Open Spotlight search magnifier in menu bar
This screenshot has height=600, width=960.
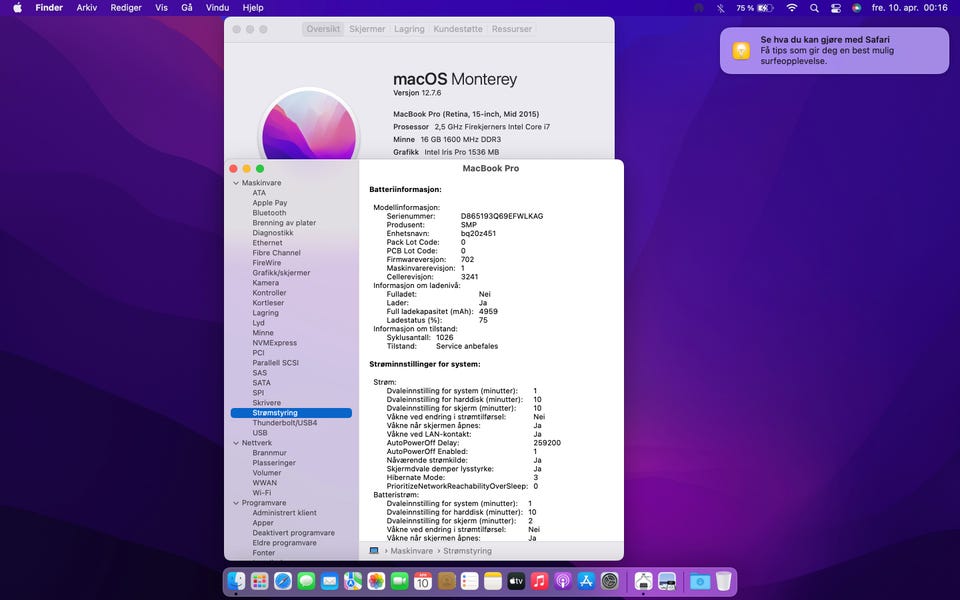pyautogui.click(x=814, y=8)
